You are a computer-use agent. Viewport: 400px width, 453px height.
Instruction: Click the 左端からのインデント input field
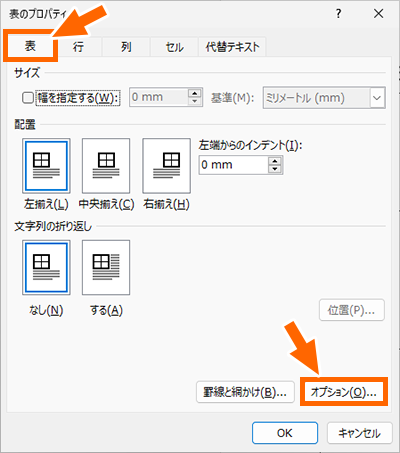click(x=234, y=165)
